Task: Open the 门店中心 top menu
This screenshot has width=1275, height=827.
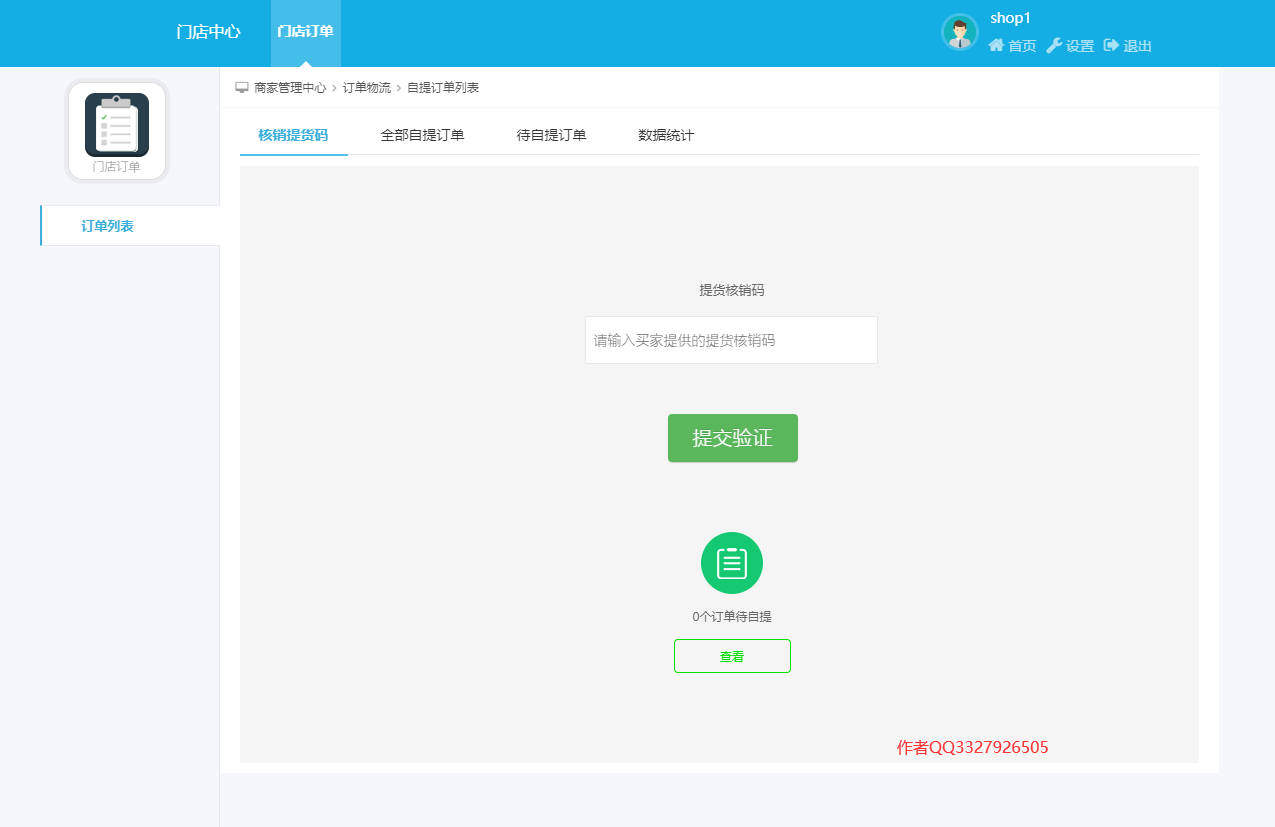Action: pos(208,32)
